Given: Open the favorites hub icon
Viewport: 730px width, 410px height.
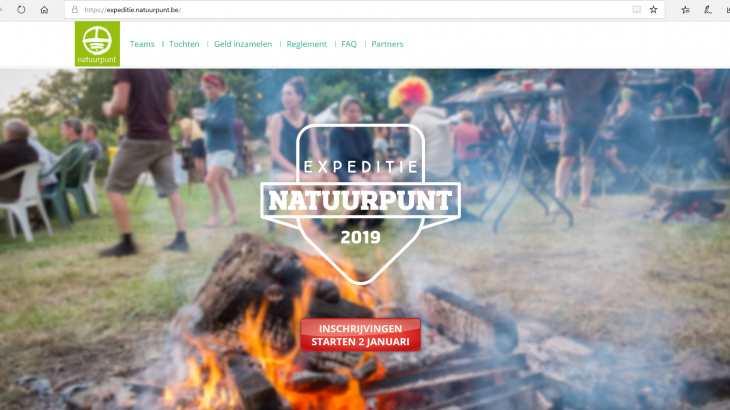Looking at the screenshot, I should point(685,10).
